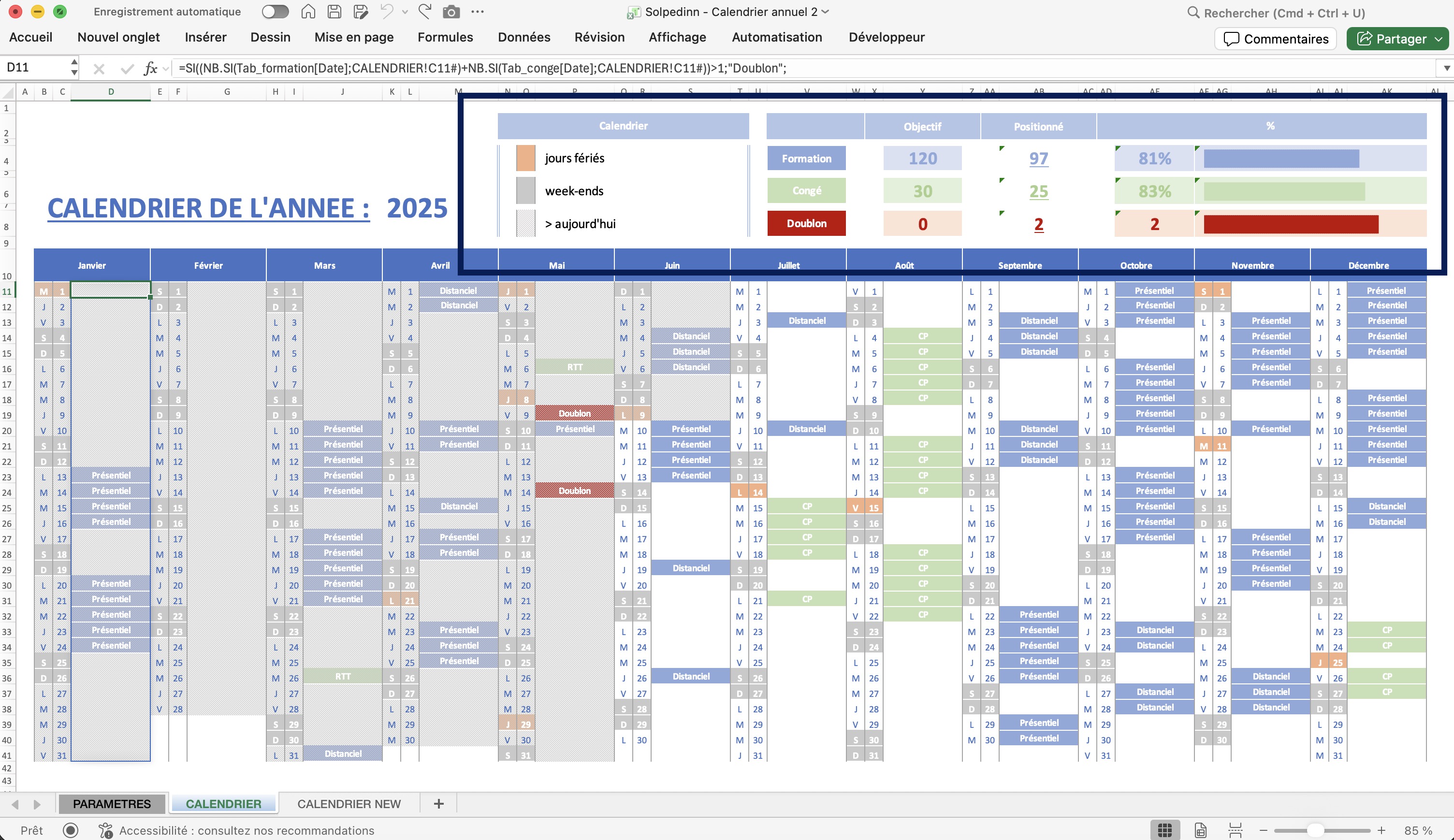This screenshot has height=840, width=1454.
Task: Click the fx insert function icon
Action: click(150, 69)
